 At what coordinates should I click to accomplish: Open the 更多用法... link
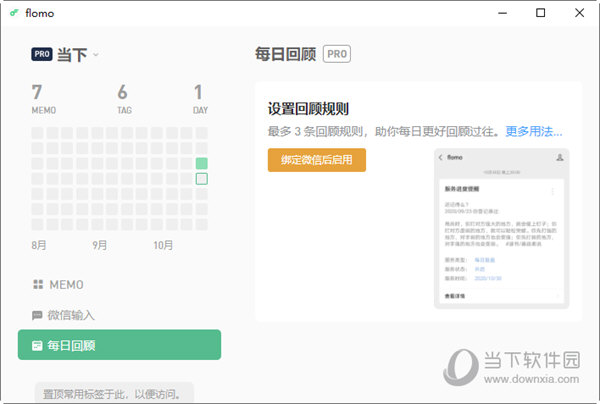(534, 132)
